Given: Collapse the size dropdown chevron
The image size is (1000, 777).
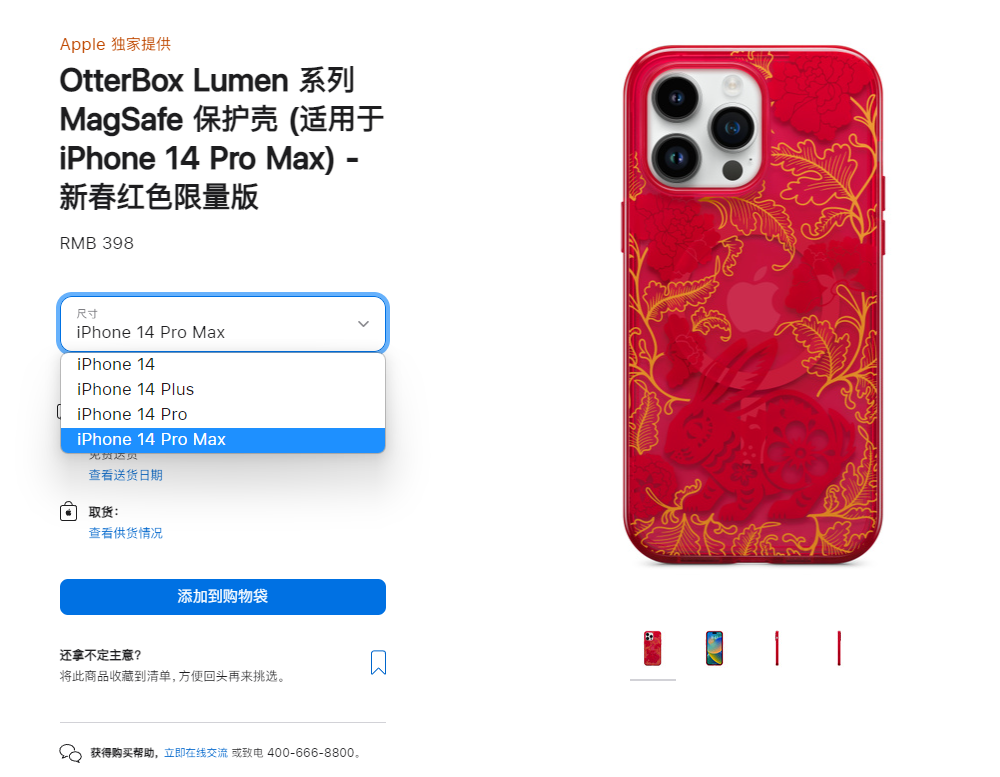Looking at the screenshot, I should [x=364, y=323].
